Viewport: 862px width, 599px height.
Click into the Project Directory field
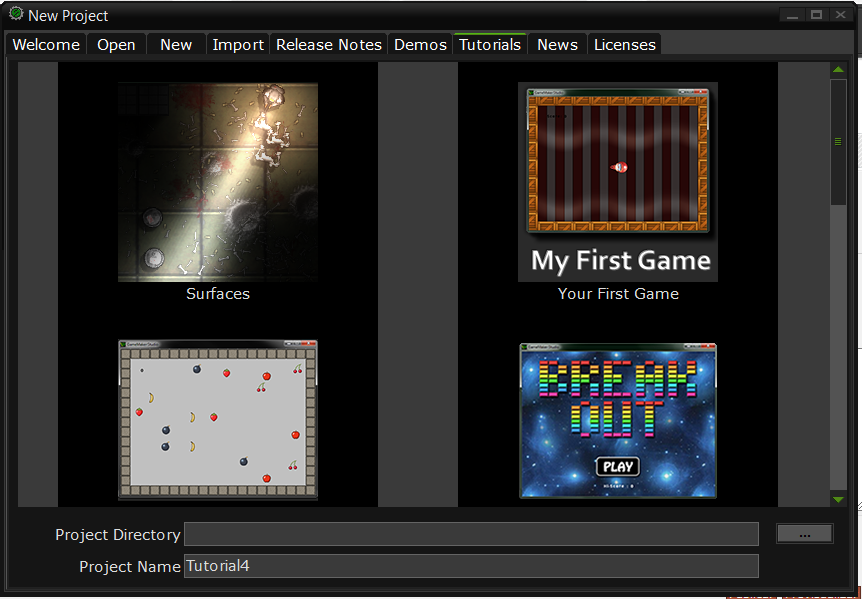click(x=471, y=534)
